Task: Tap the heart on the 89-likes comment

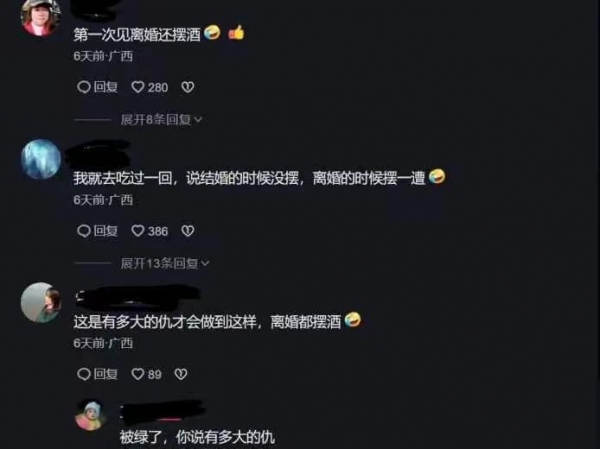Action: pos(138,374)
